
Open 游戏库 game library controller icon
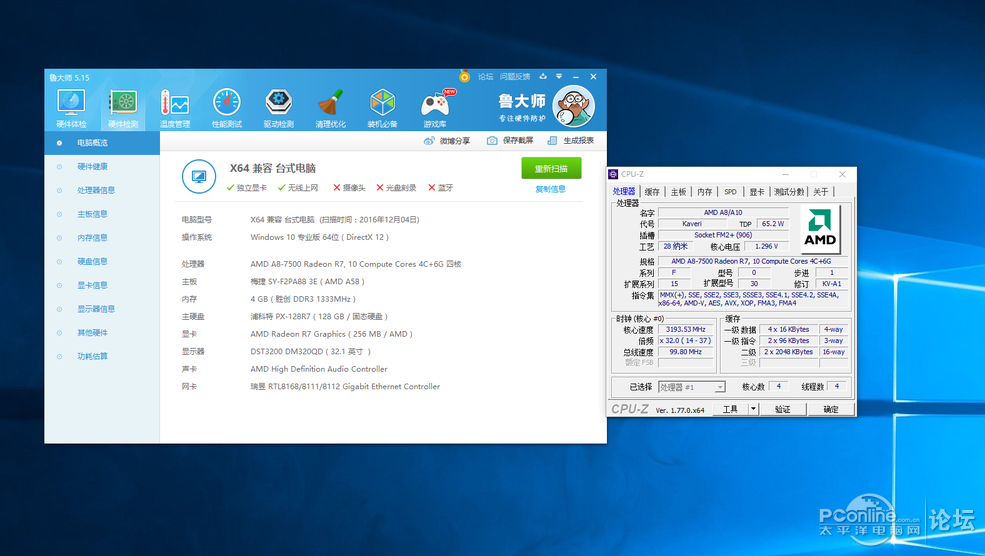click(435, 108)
